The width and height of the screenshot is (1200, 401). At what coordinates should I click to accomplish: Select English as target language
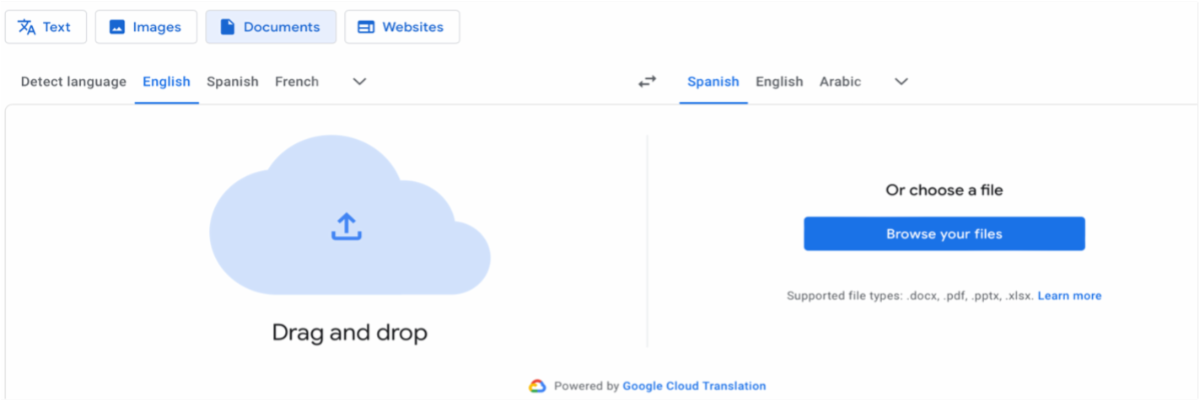[x=779, y=82]
